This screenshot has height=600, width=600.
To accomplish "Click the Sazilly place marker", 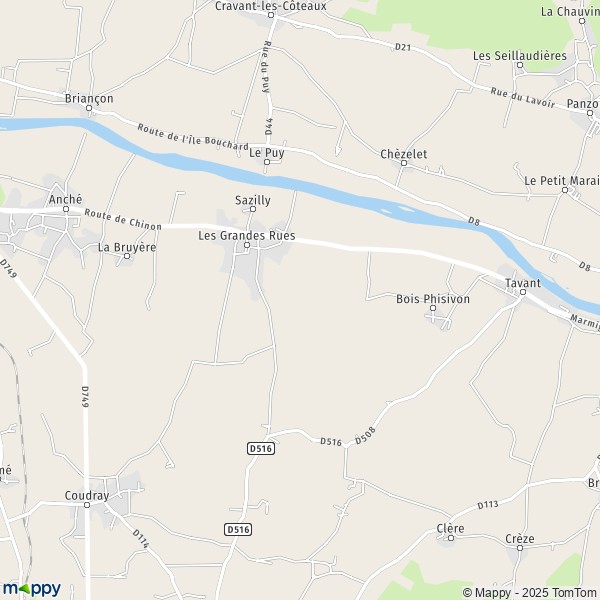I will click(253, 209).
